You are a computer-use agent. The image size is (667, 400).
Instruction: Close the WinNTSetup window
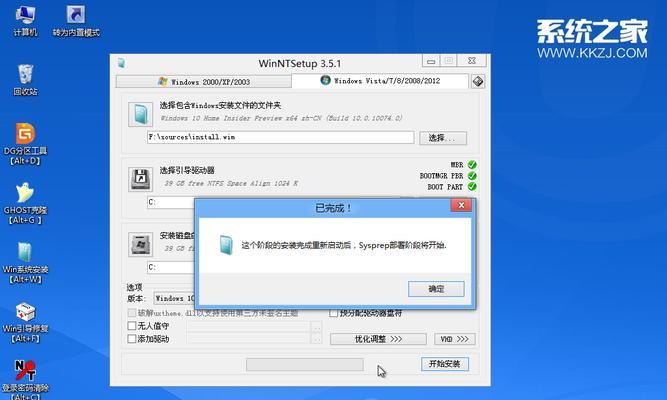click(472, 61)
